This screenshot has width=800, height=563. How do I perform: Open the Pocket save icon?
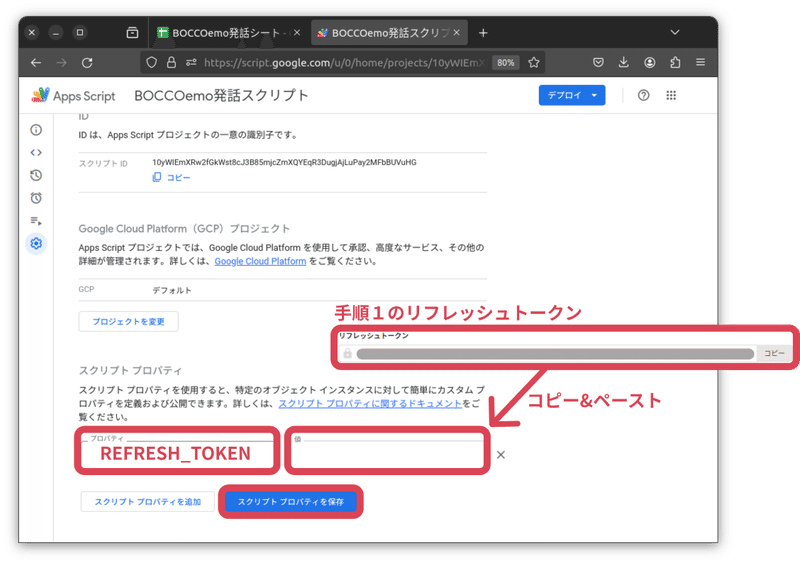[x=598, y=62]
